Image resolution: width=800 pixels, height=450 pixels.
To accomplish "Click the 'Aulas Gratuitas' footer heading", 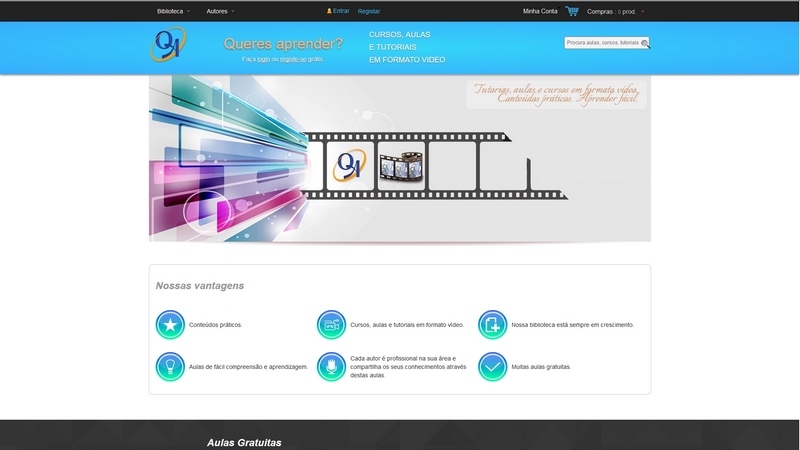I will 244,443.
